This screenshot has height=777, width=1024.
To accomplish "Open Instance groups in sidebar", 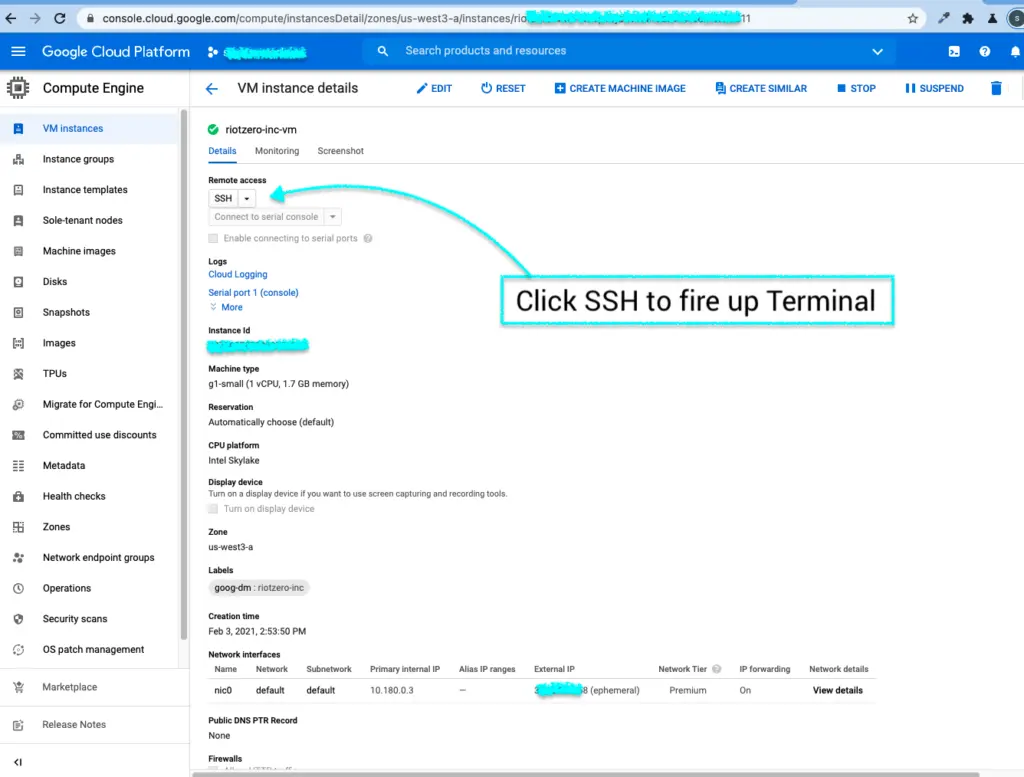I will [x=78, y=159].
